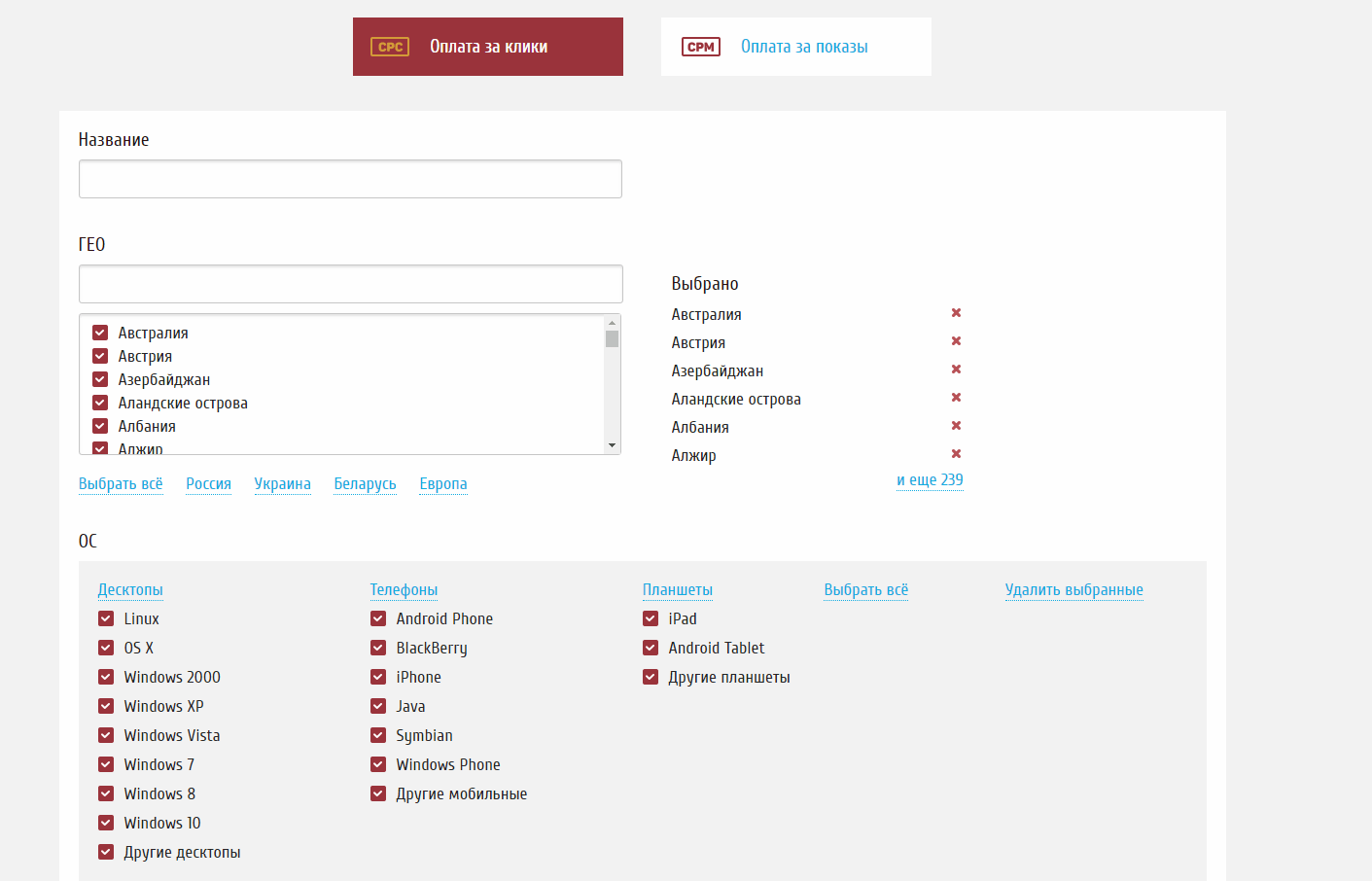The width and height of the screenshot is (1372, 881).
Task: Toggle the Windows 7 checkbox
Action: click(x=106, y=764)
